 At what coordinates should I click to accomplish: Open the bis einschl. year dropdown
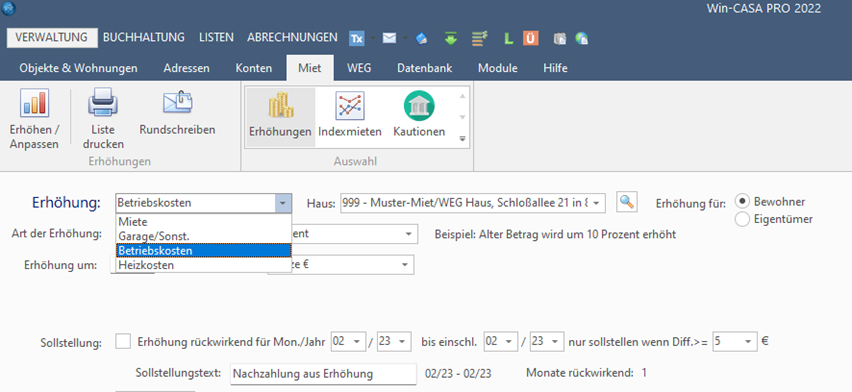click(x=556, y=342)
